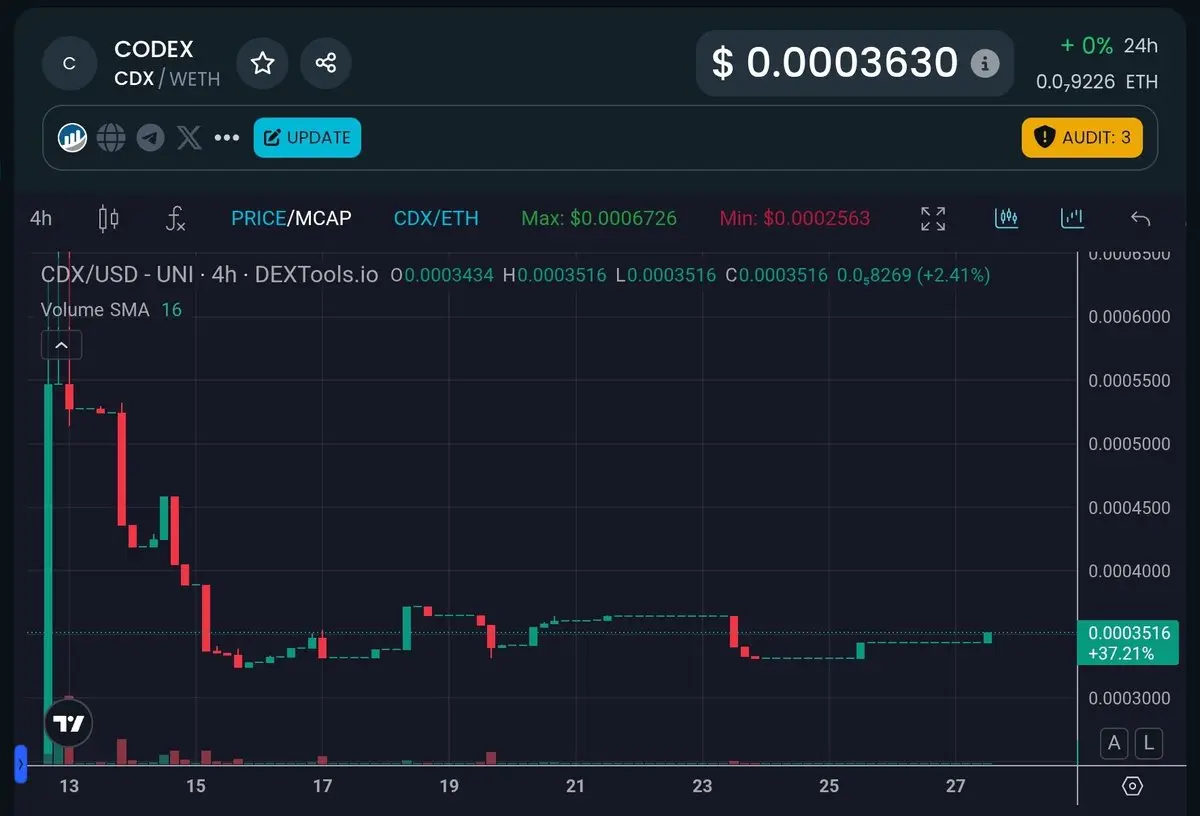Collapse the indicator legend chevron

pyautogui.click(x=61, y=345)
